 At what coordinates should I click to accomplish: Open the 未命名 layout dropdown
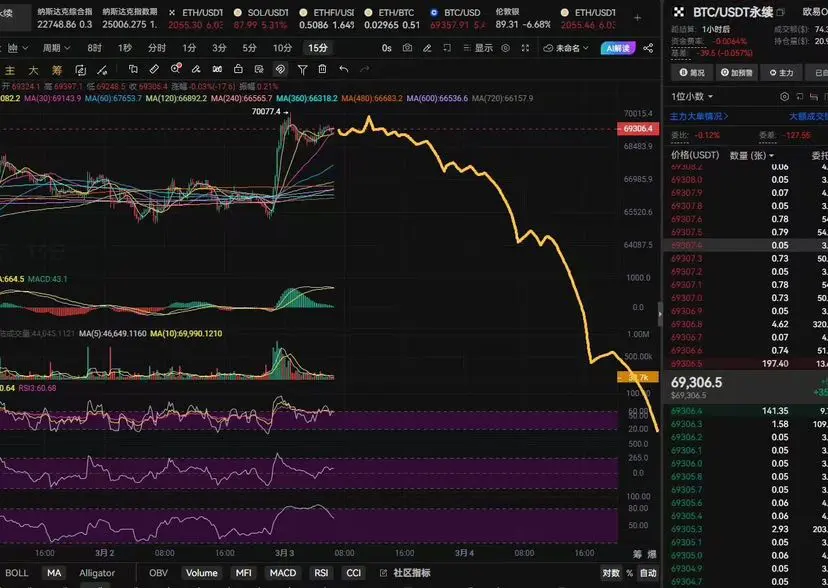click(566, 48)
